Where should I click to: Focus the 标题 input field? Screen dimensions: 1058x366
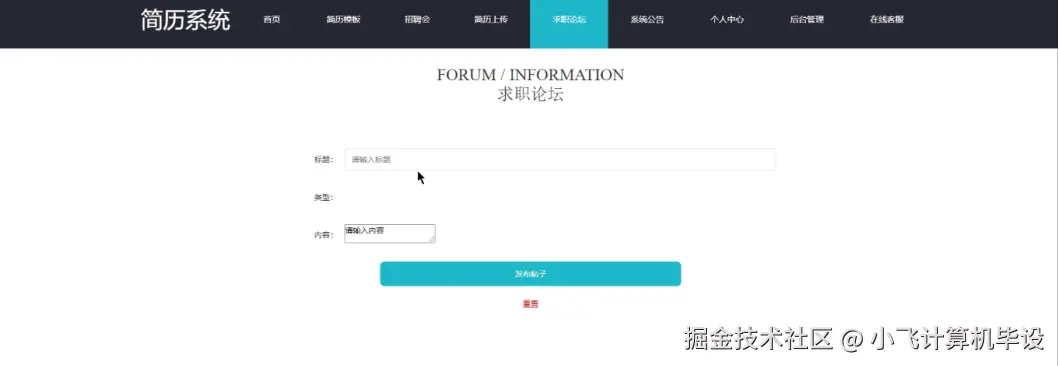[x=560, y=159]
